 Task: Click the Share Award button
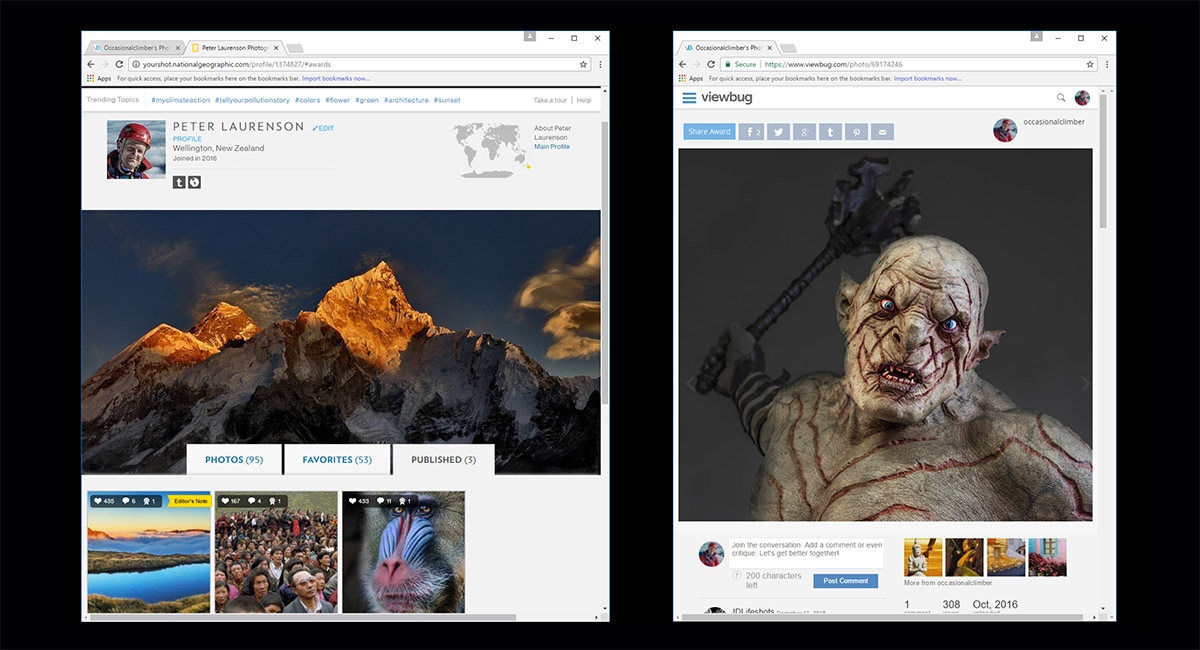(x=709, y=132)
